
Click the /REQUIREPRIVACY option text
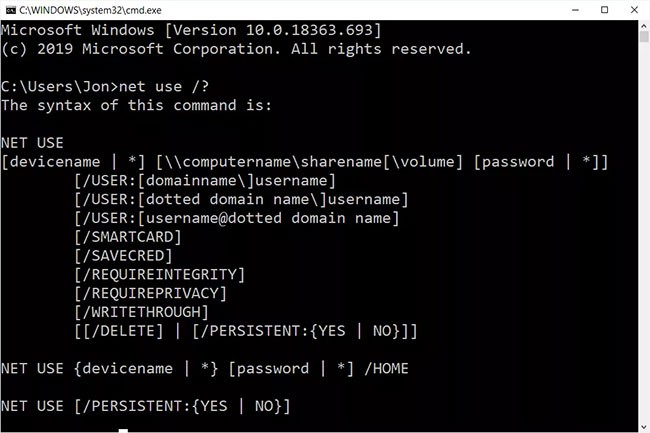click(x=151, y=293)
